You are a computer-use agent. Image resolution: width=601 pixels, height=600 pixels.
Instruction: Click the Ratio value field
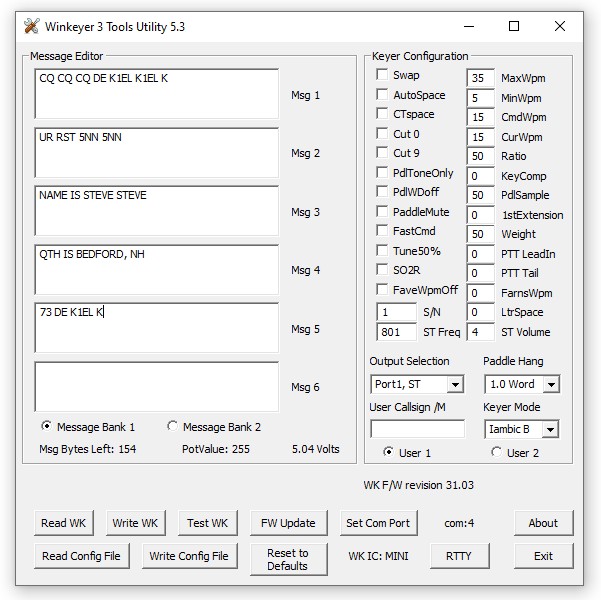(x=481, y=156)
